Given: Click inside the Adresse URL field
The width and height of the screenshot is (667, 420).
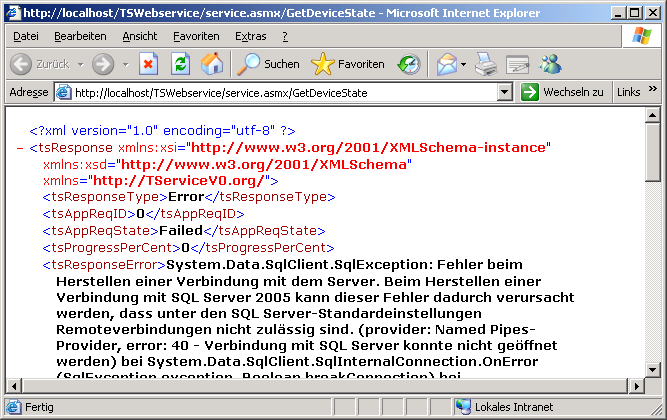Looking at the screenshot, I should click(280, 92).
